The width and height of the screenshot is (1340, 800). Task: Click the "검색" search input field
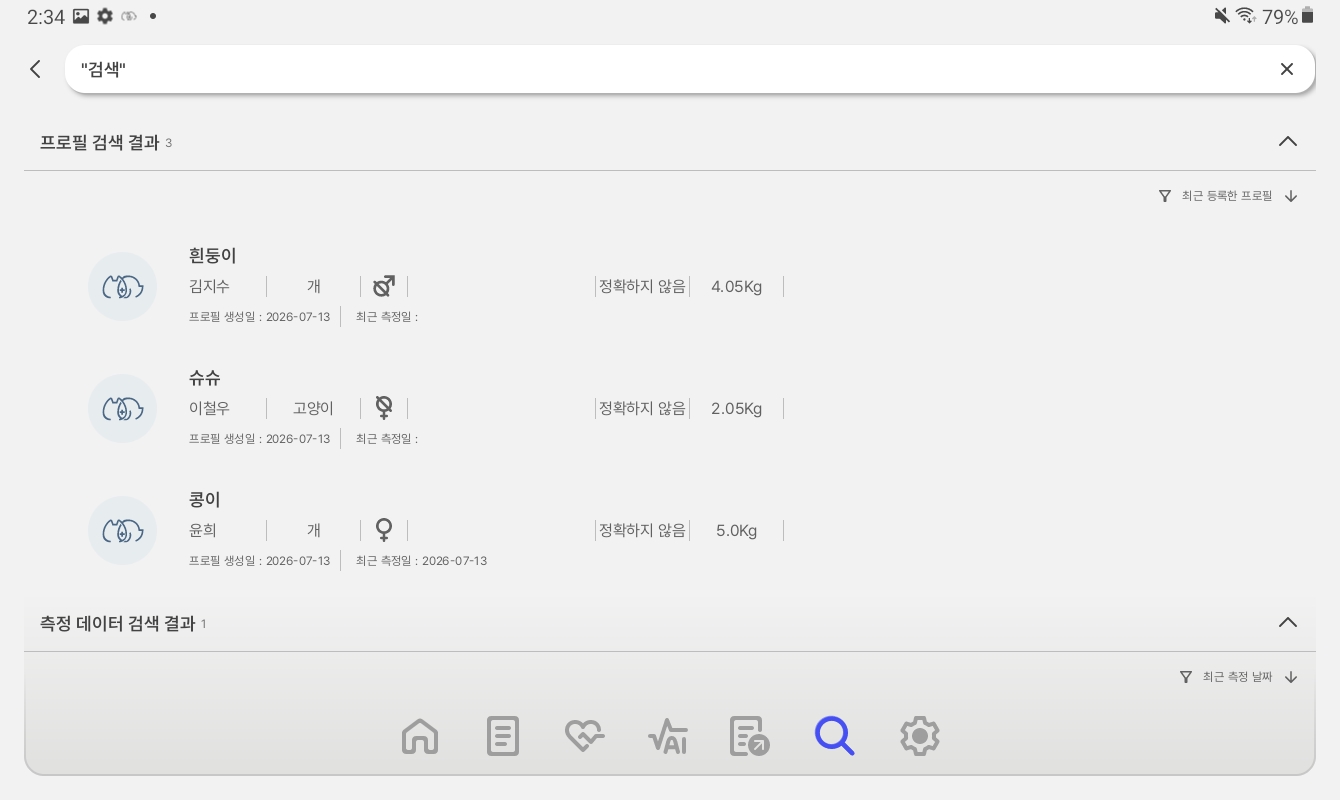(x=689, y=69)
